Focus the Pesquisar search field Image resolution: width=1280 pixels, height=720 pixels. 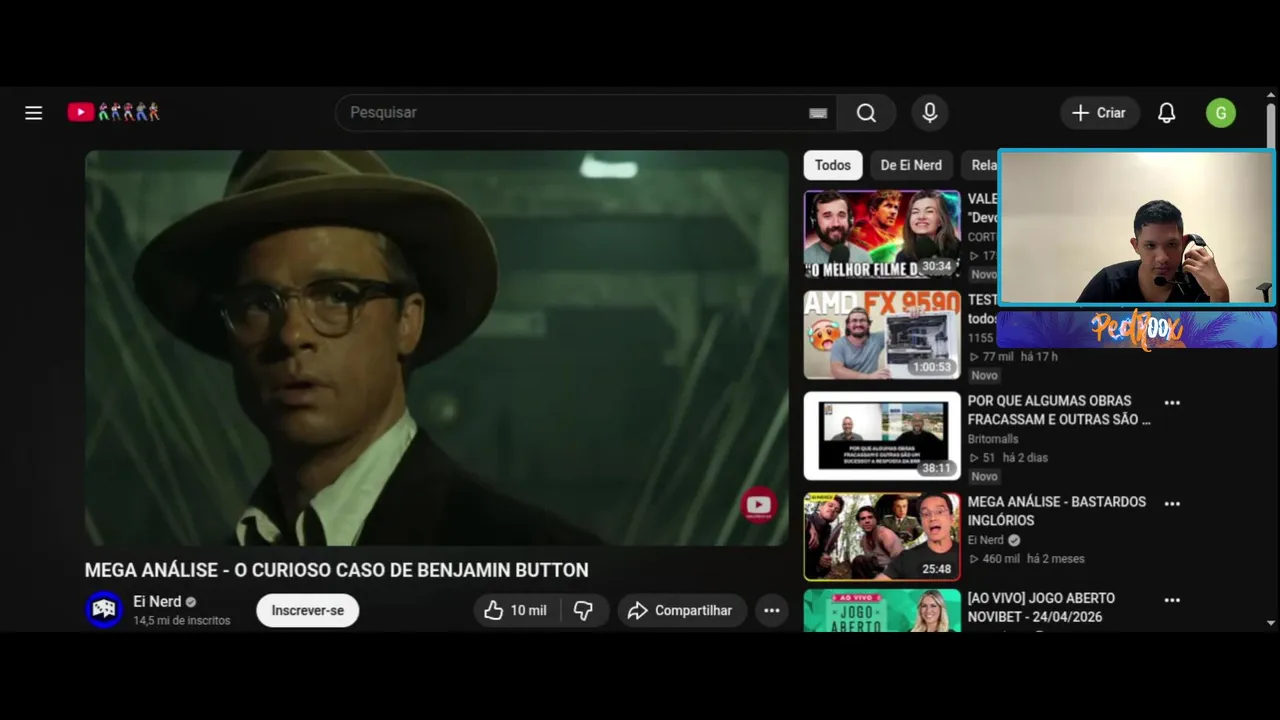tap(585, 113)
